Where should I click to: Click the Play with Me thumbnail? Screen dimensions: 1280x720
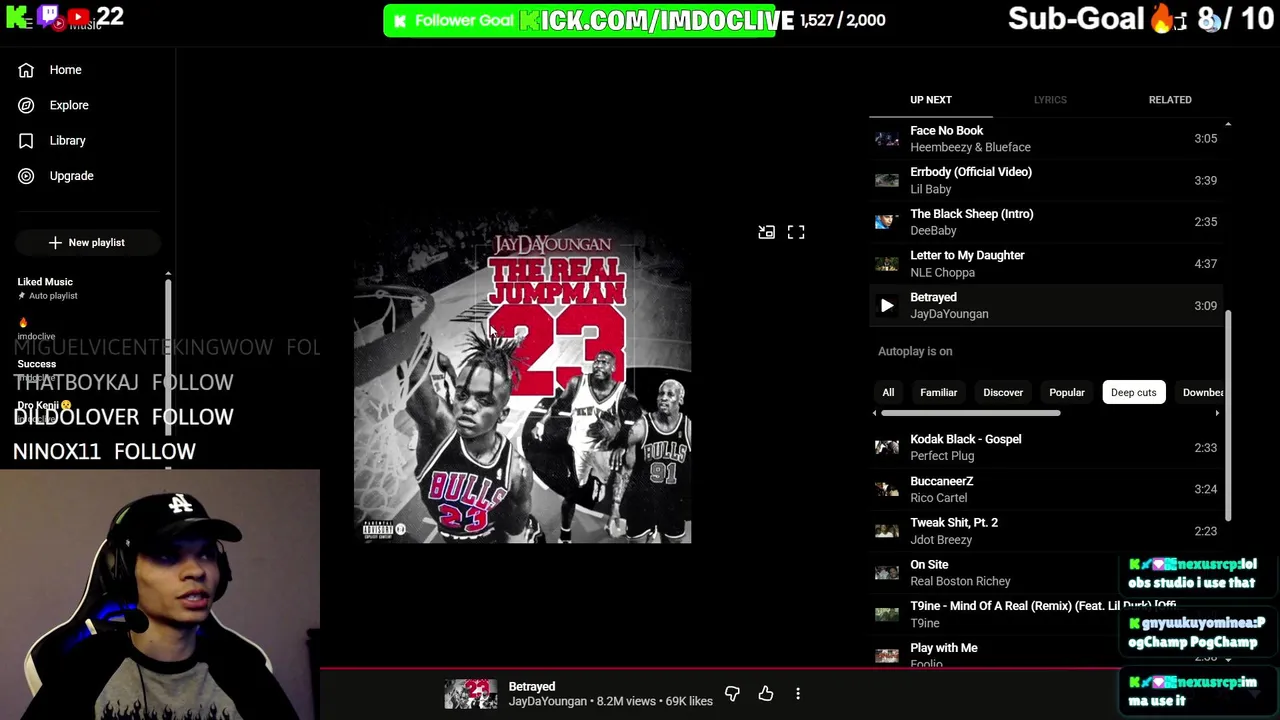(887, 656)
